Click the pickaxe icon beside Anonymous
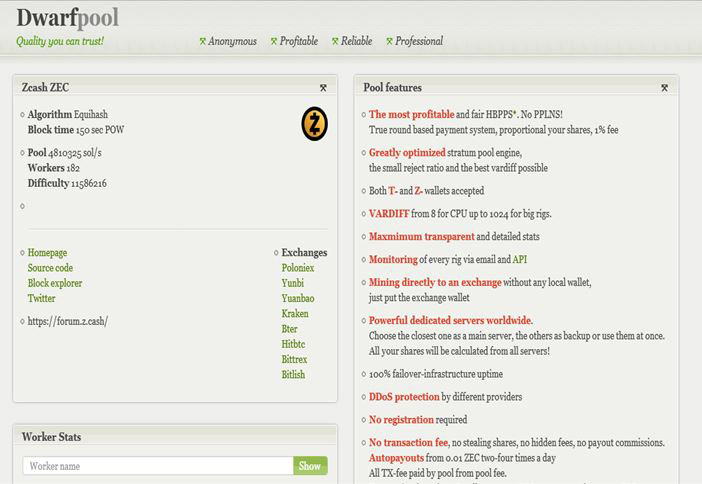The image size is (702, 484). pos(203,42)
